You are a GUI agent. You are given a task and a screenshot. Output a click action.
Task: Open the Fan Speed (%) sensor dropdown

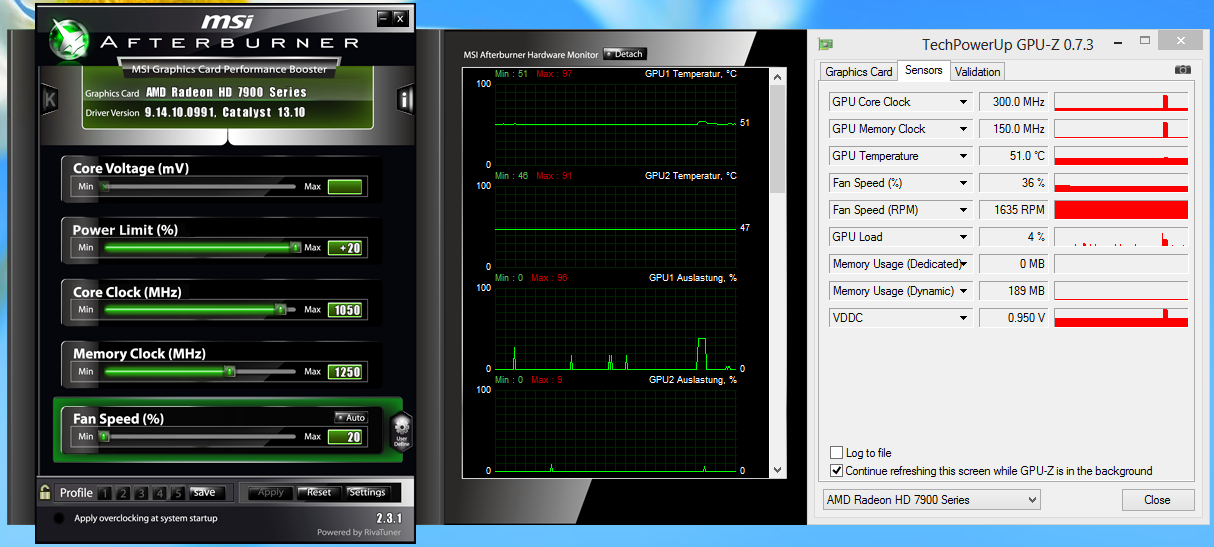(x=964, y=183)
